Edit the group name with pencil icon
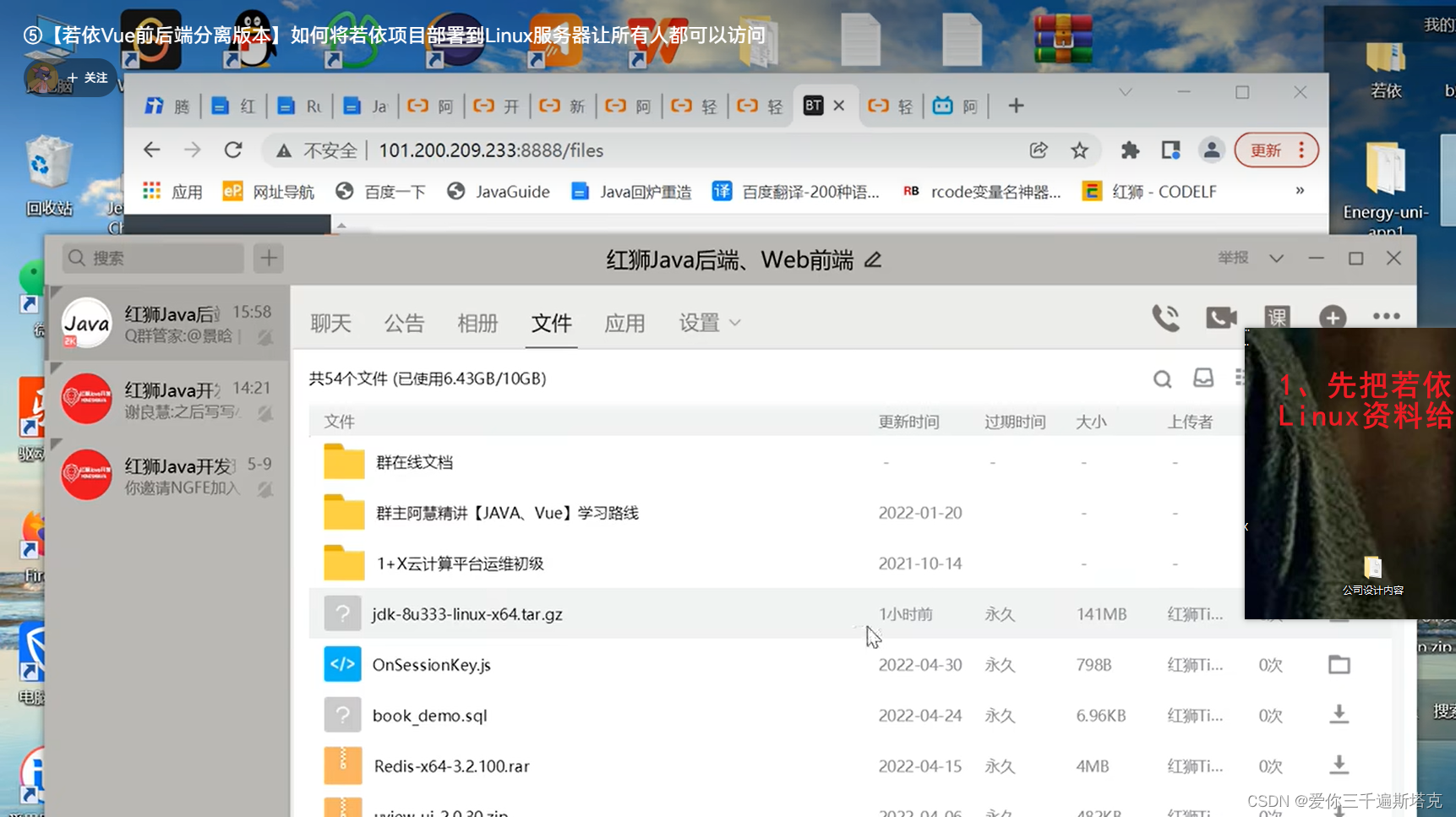This screenshot has height=817, width=1456. click(x=874, y=260)
